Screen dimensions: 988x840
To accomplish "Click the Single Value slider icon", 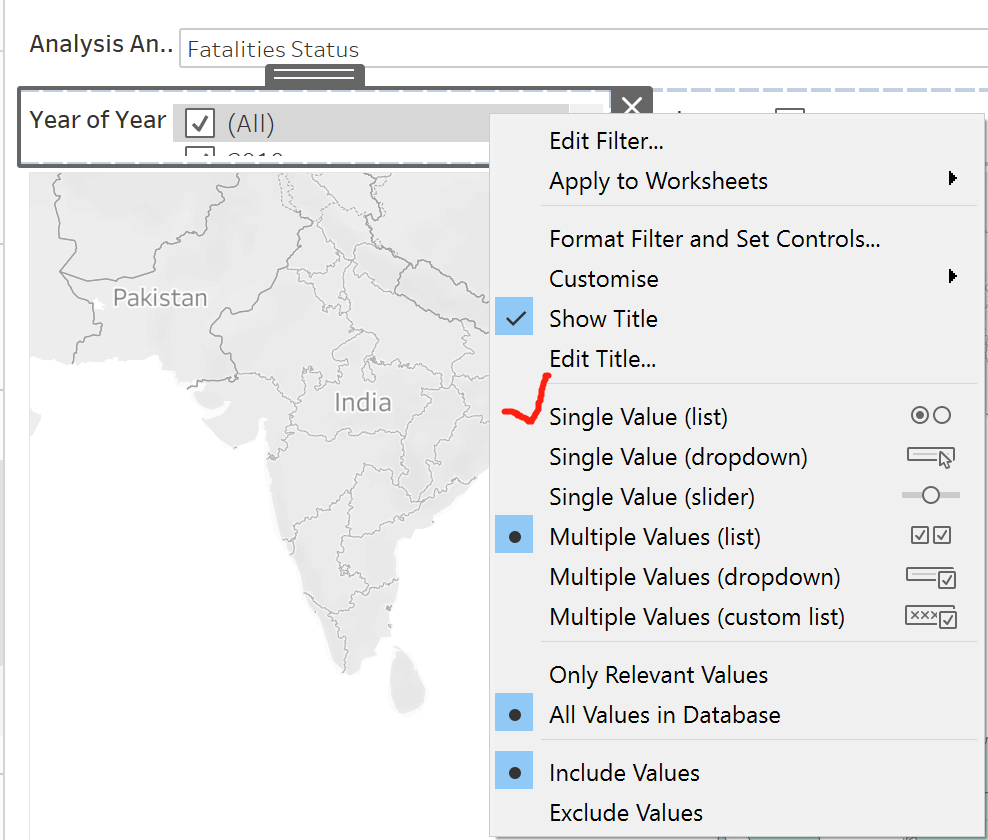I will 930,496.
